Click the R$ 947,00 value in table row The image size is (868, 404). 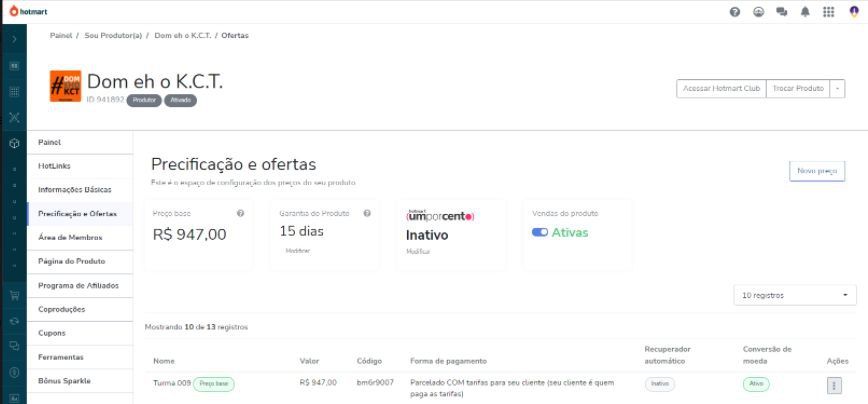pyautogui.click(x=318, y=382)
